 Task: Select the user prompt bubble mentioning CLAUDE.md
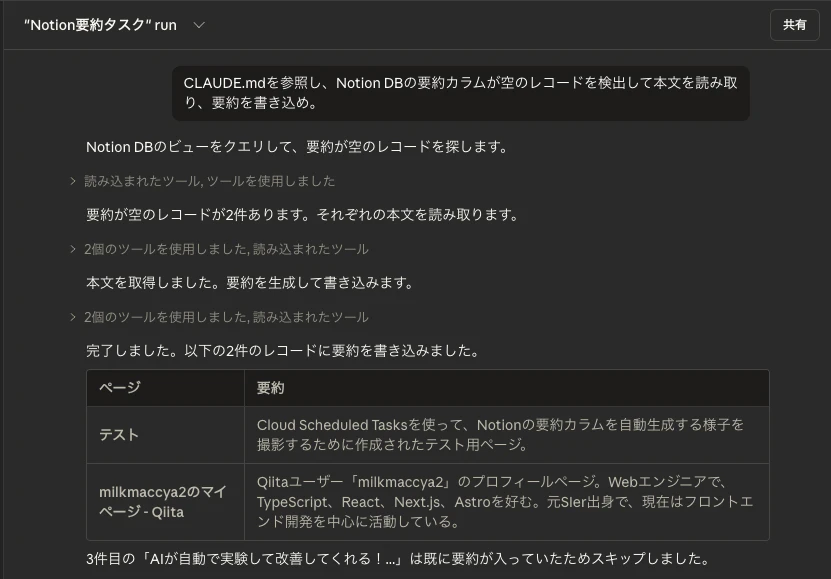point(458,95)
